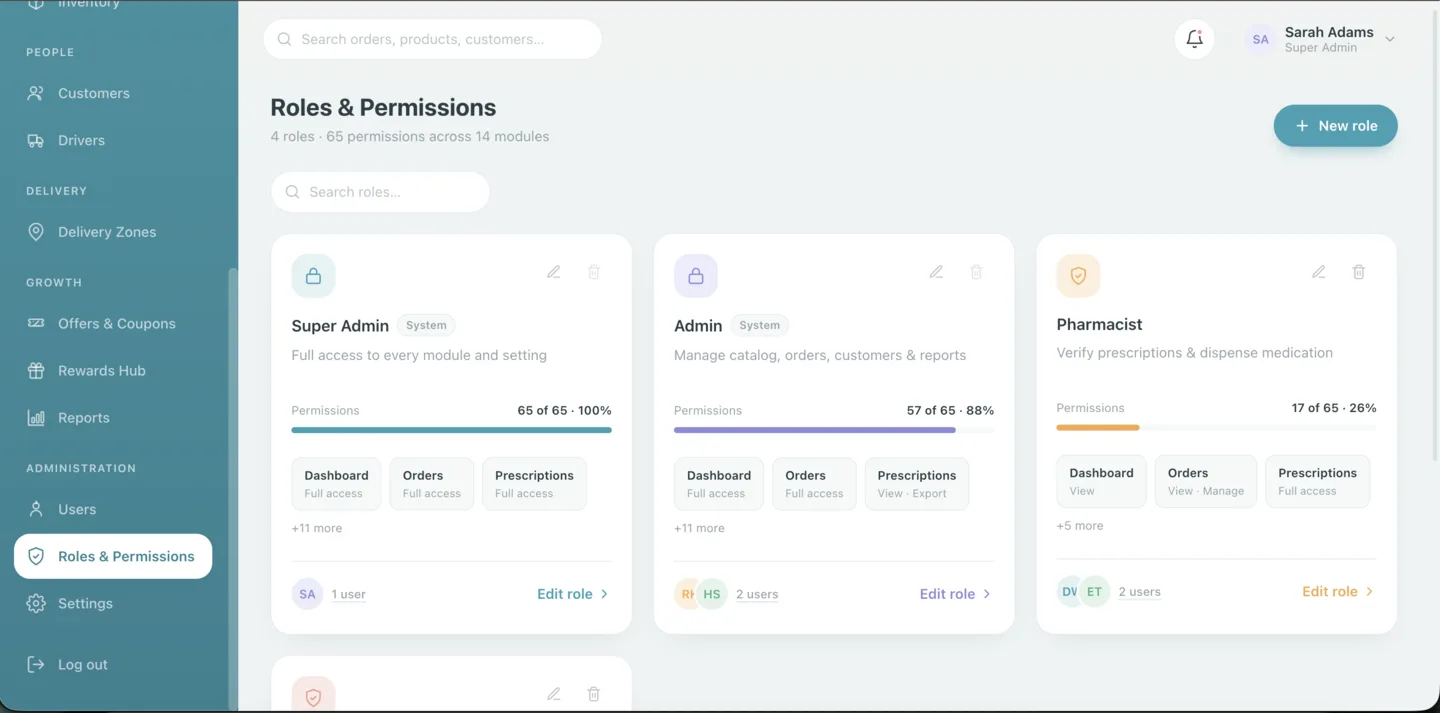Click the HS user avatar on Admin card

click(712, 594)
